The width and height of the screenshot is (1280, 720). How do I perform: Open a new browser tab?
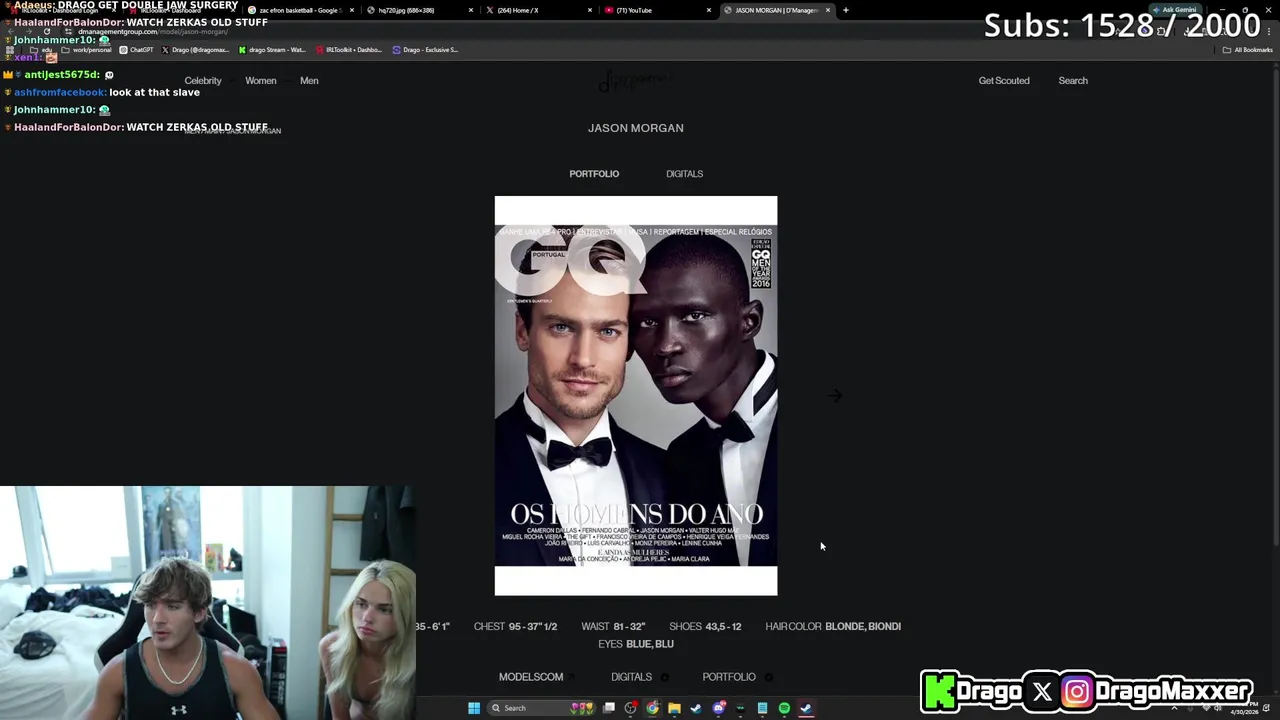point(846,10)
